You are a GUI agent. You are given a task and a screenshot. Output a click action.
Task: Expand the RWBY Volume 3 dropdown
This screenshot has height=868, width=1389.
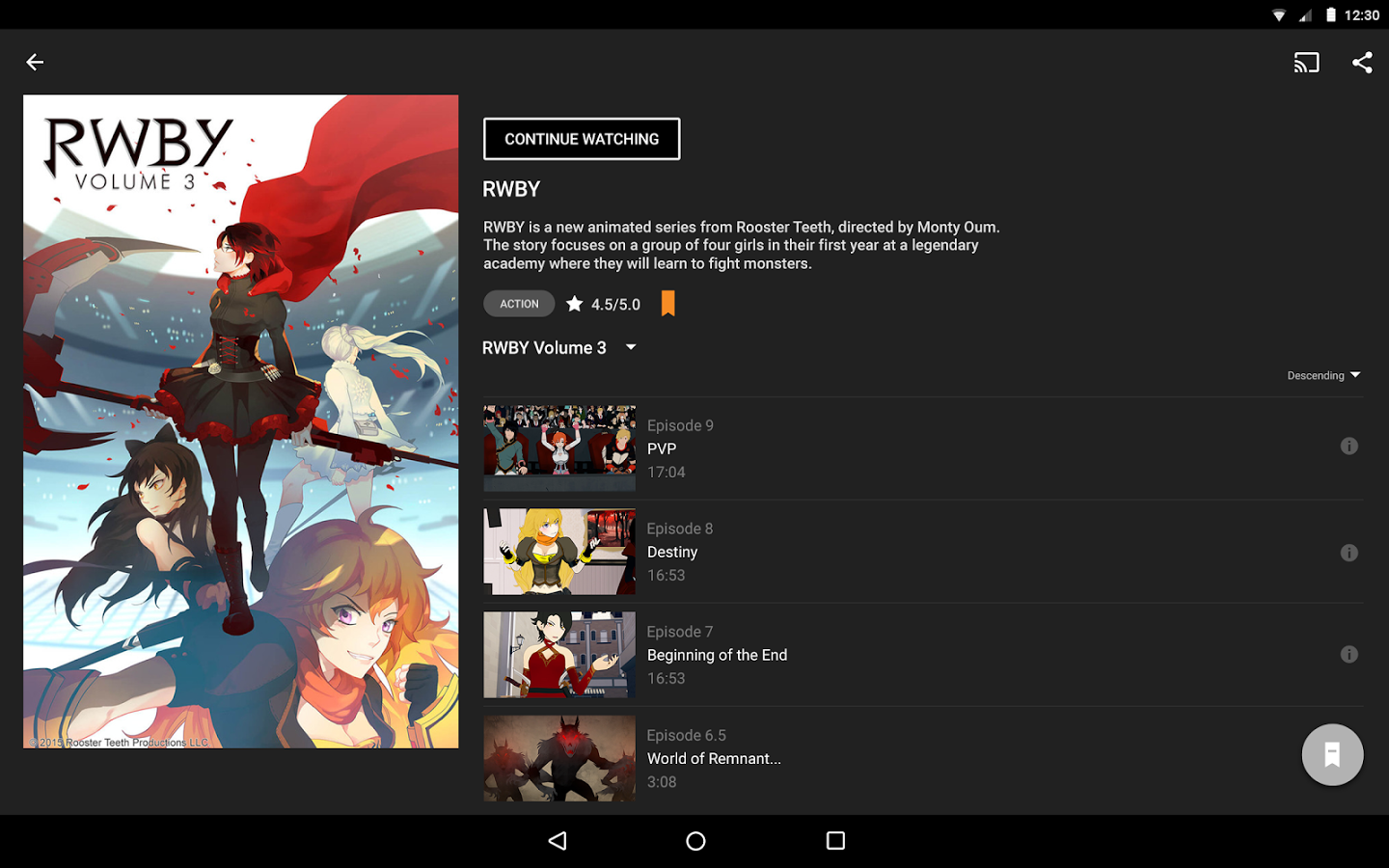(559, 348)
